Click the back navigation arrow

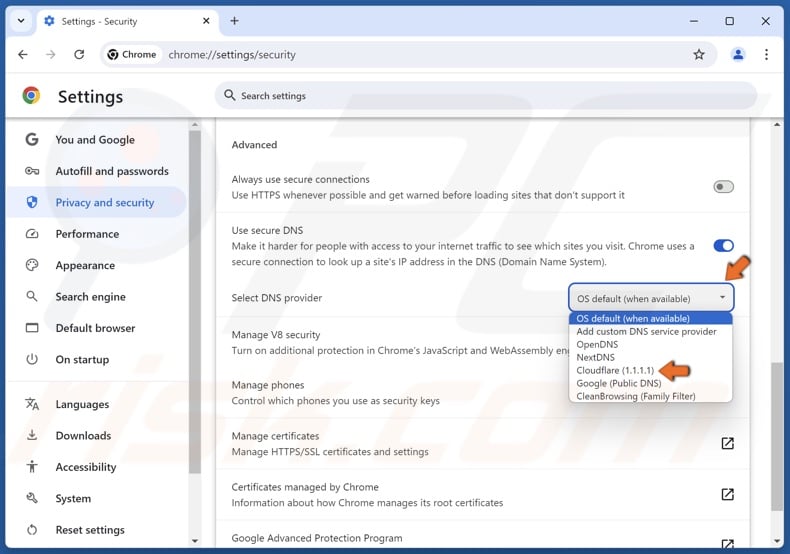pyautogui.click(x=23, y=54)
